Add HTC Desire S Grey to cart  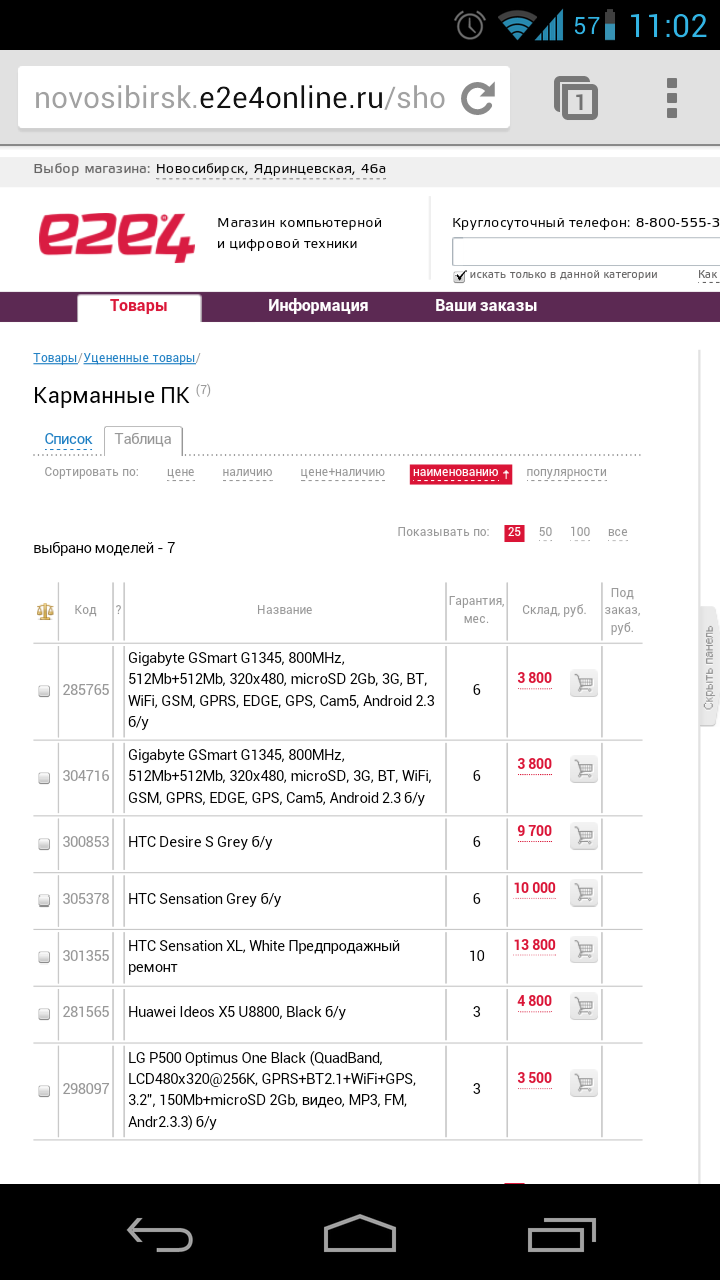[x=584, y=836]
